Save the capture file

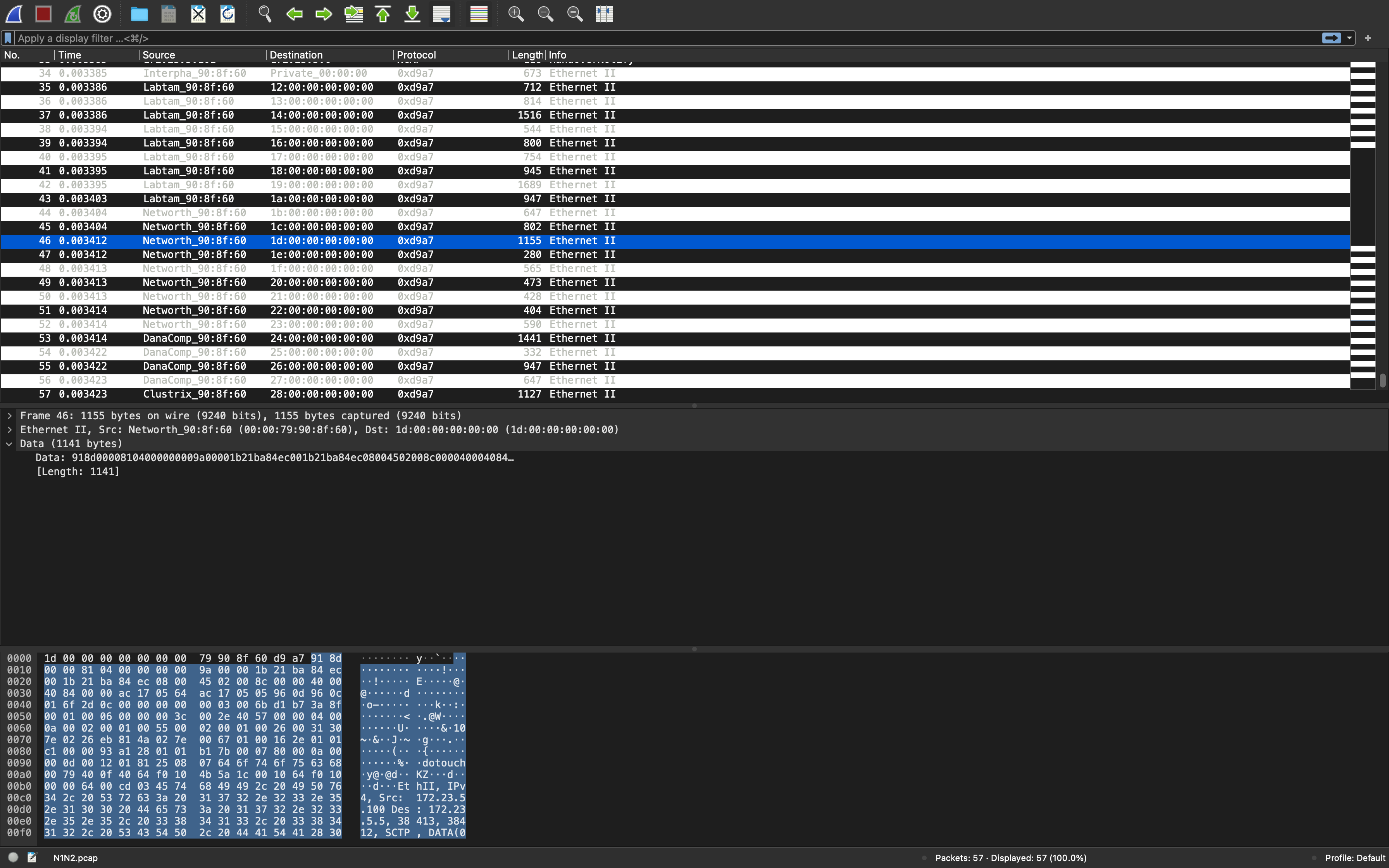coord(168,14)
